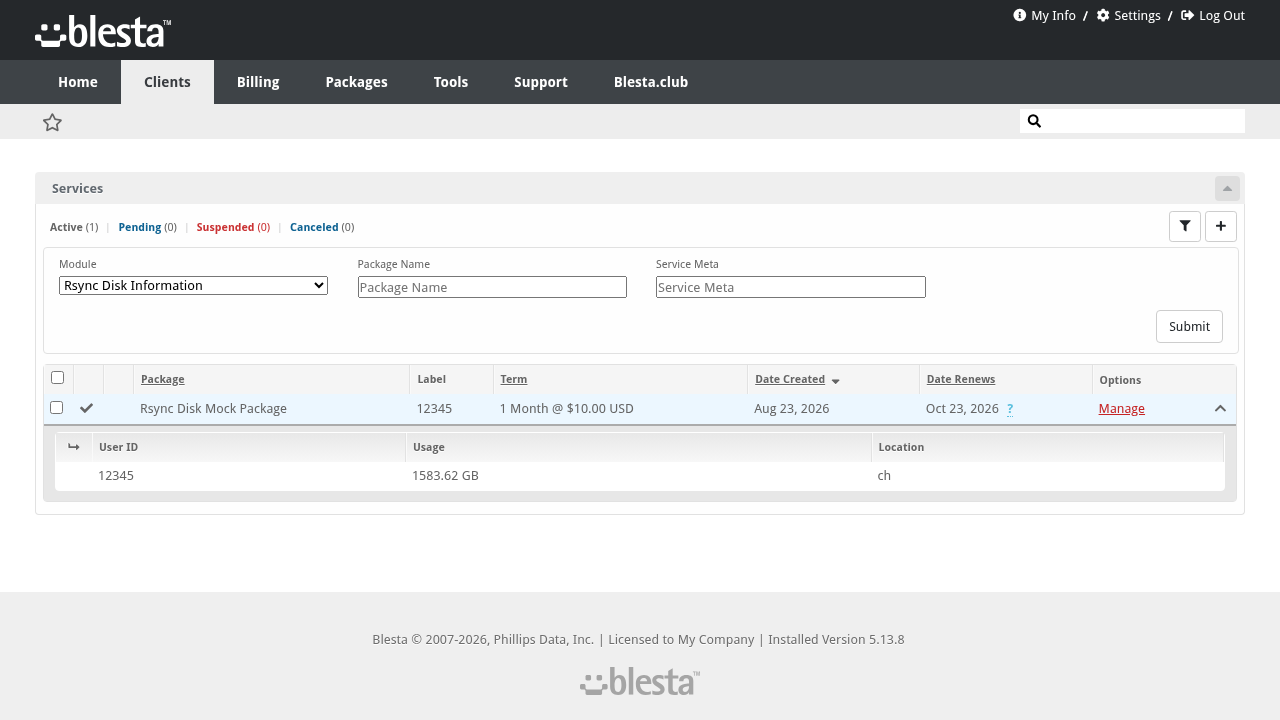Screen dimensions: 1280x720
Task: Click the Usage column header
Action: [429, 447]
